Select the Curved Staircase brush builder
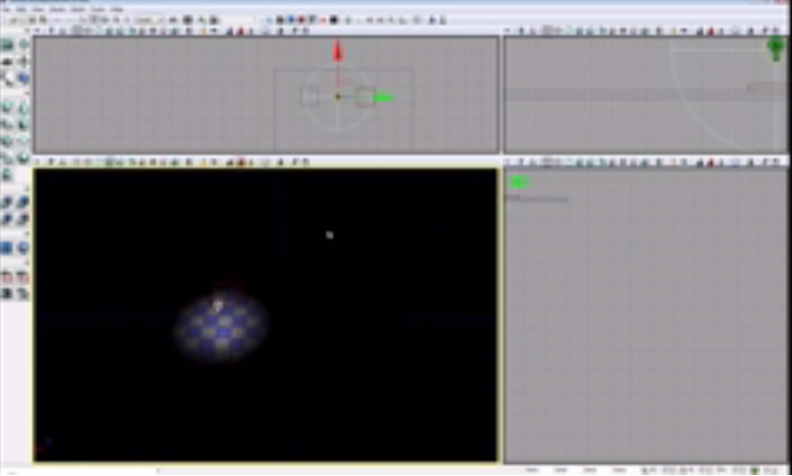The image size is (792, 476). 7,124
